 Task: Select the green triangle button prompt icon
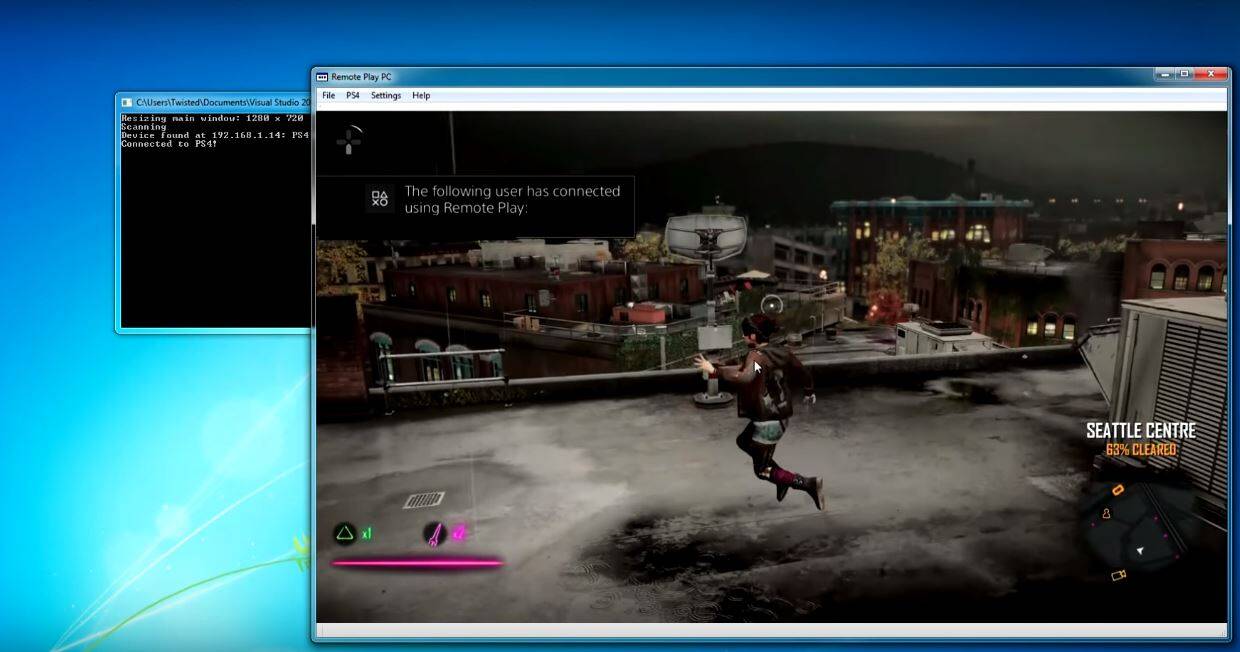click(x=346, y=533)
